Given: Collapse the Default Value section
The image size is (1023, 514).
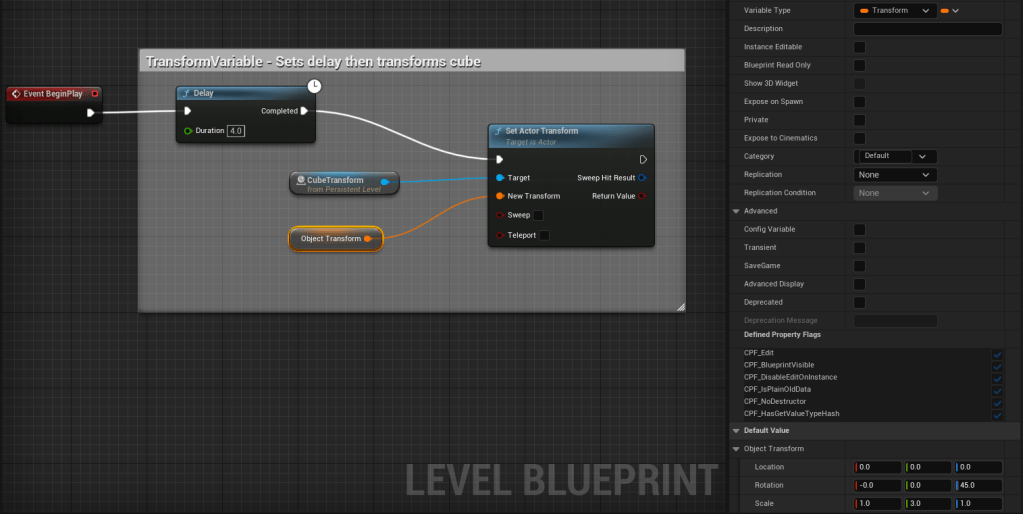Looking at the screenshot, I should click(x=737, y=430).
